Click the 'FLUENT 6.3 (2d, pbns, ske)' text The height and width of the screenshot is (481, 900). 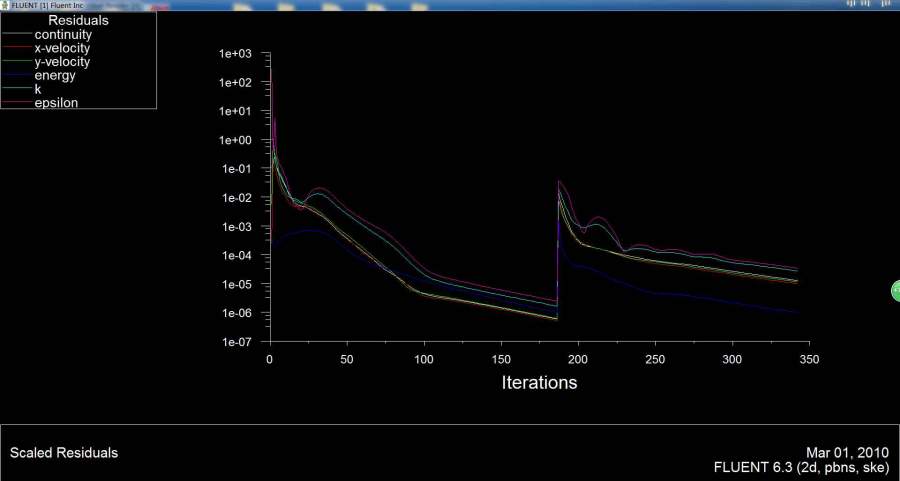pyautogui.click(x=801, y=467)
